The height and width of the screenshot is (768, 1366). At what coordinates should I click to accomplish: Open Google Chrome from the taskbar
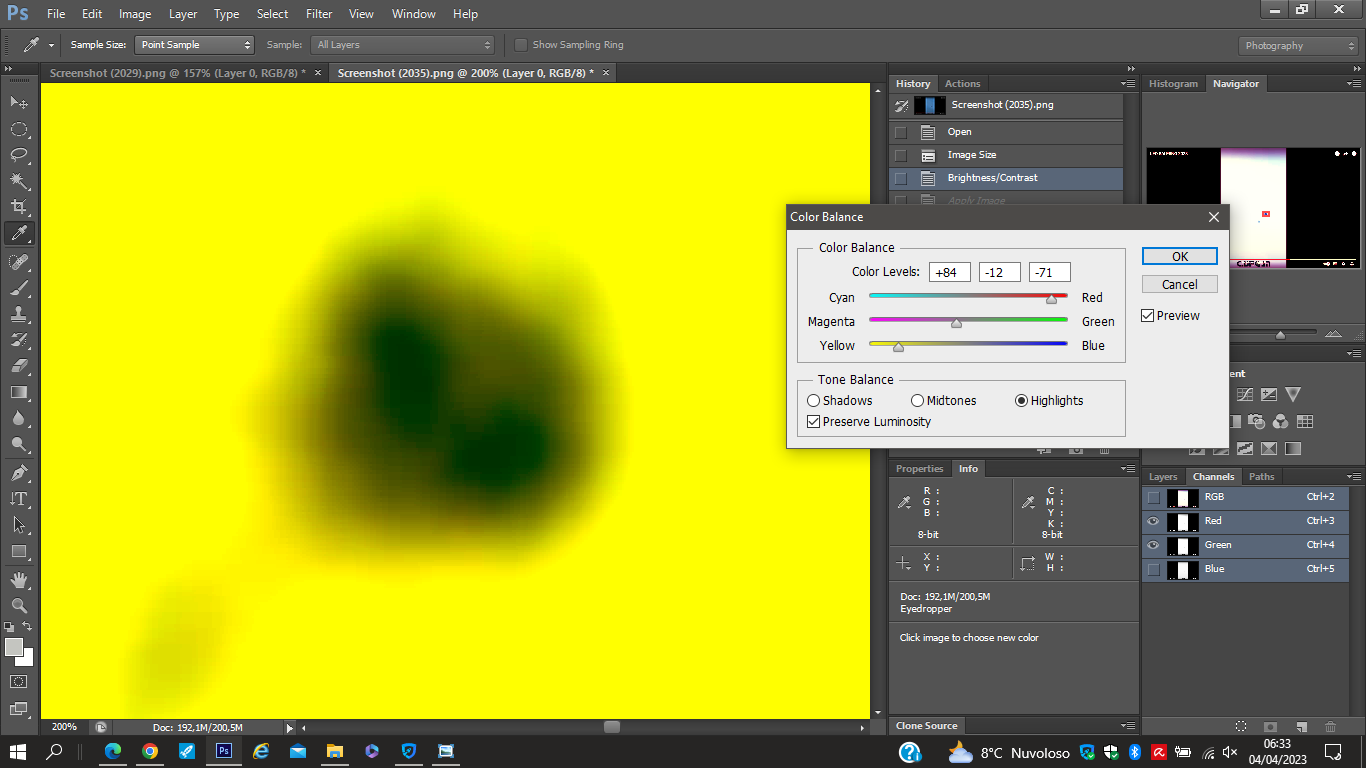150,751
